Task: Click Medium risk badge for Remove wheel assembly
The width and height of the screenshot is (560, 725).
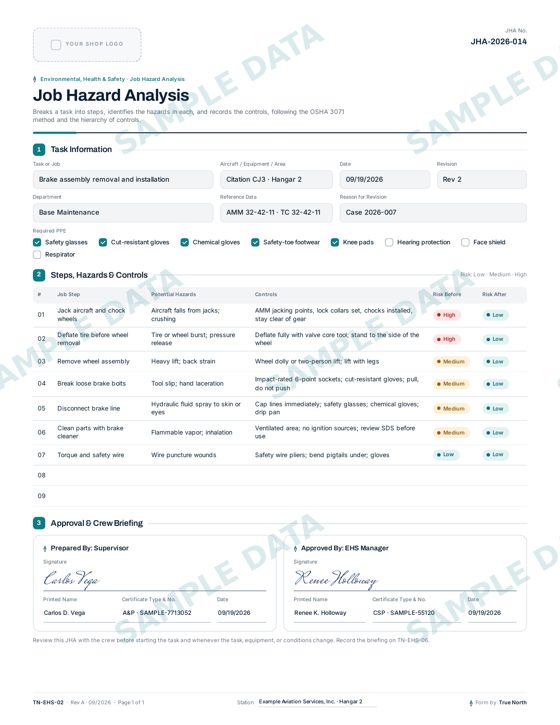Action: pyautogui.click(x=451, y=362)
